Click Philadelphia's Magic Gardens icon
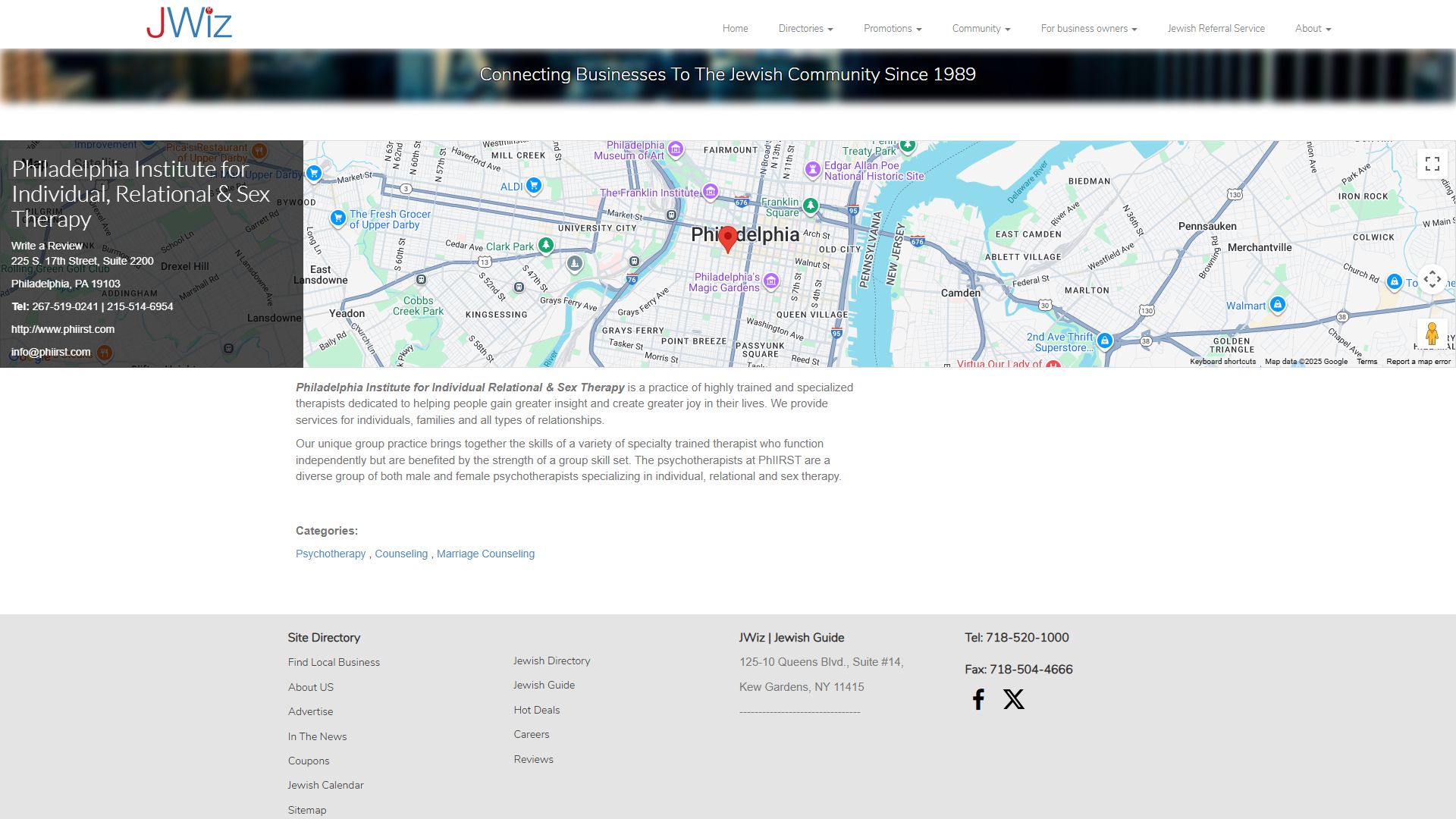1456x819 pixels. (x=771, y=281)
